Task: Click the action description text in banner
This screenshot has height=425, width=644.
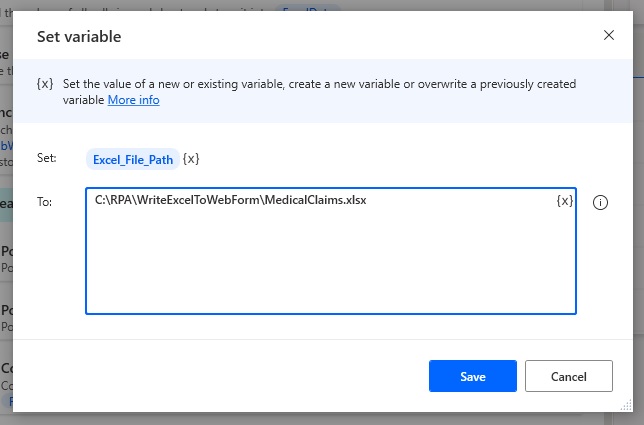Action: click(319, 92)
